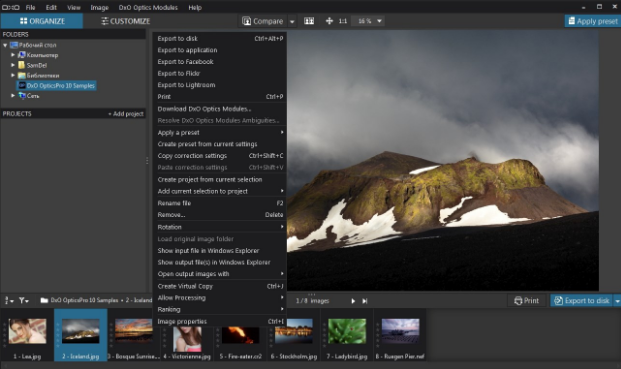The height and width of the screenshot is (369, 621).
Task: Open the Apply a preset submenu
Action: pos(220,133)
